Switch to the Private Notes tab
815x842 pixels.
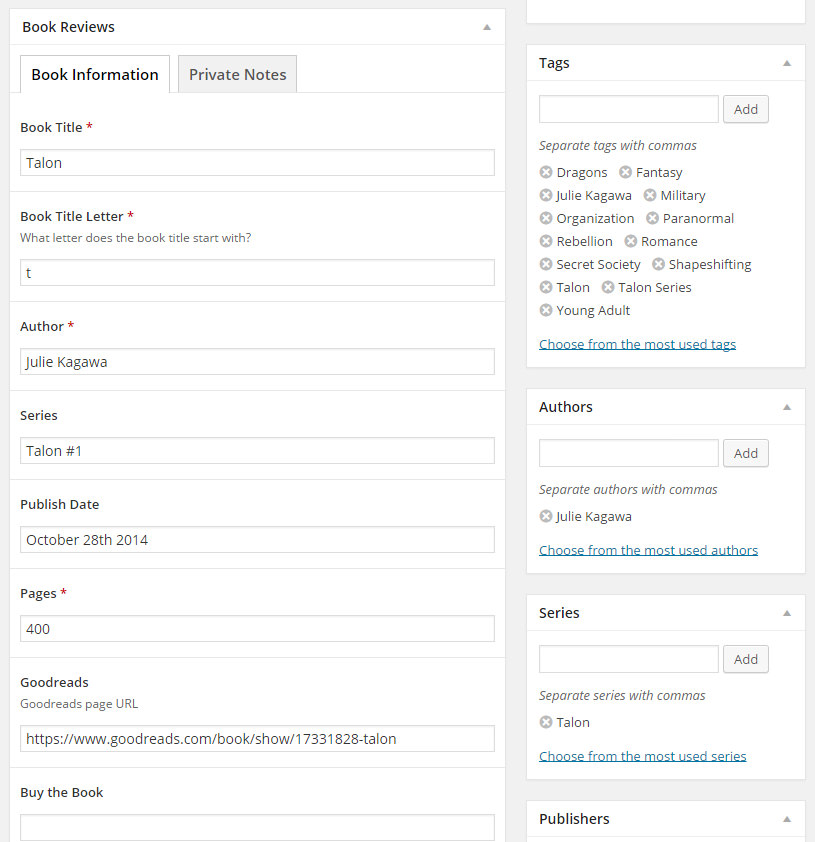tap(237, 74)
